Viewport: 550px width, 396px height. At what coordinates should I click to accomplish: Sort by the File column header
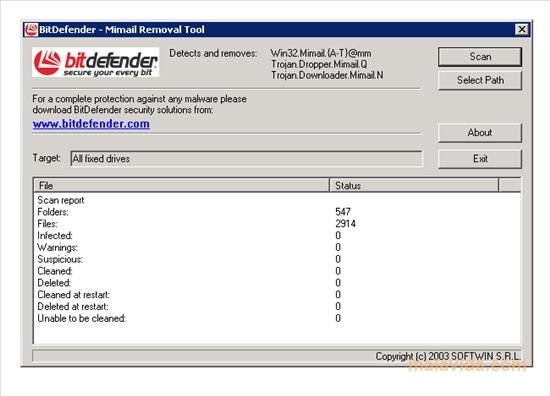(182, 185)
